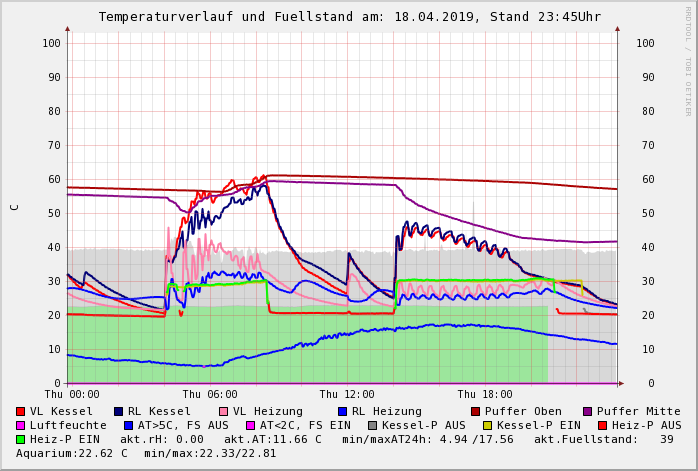Select the green Heiz-P EIN legend swatch
This screenshot has width=698, height=471.
21,439
